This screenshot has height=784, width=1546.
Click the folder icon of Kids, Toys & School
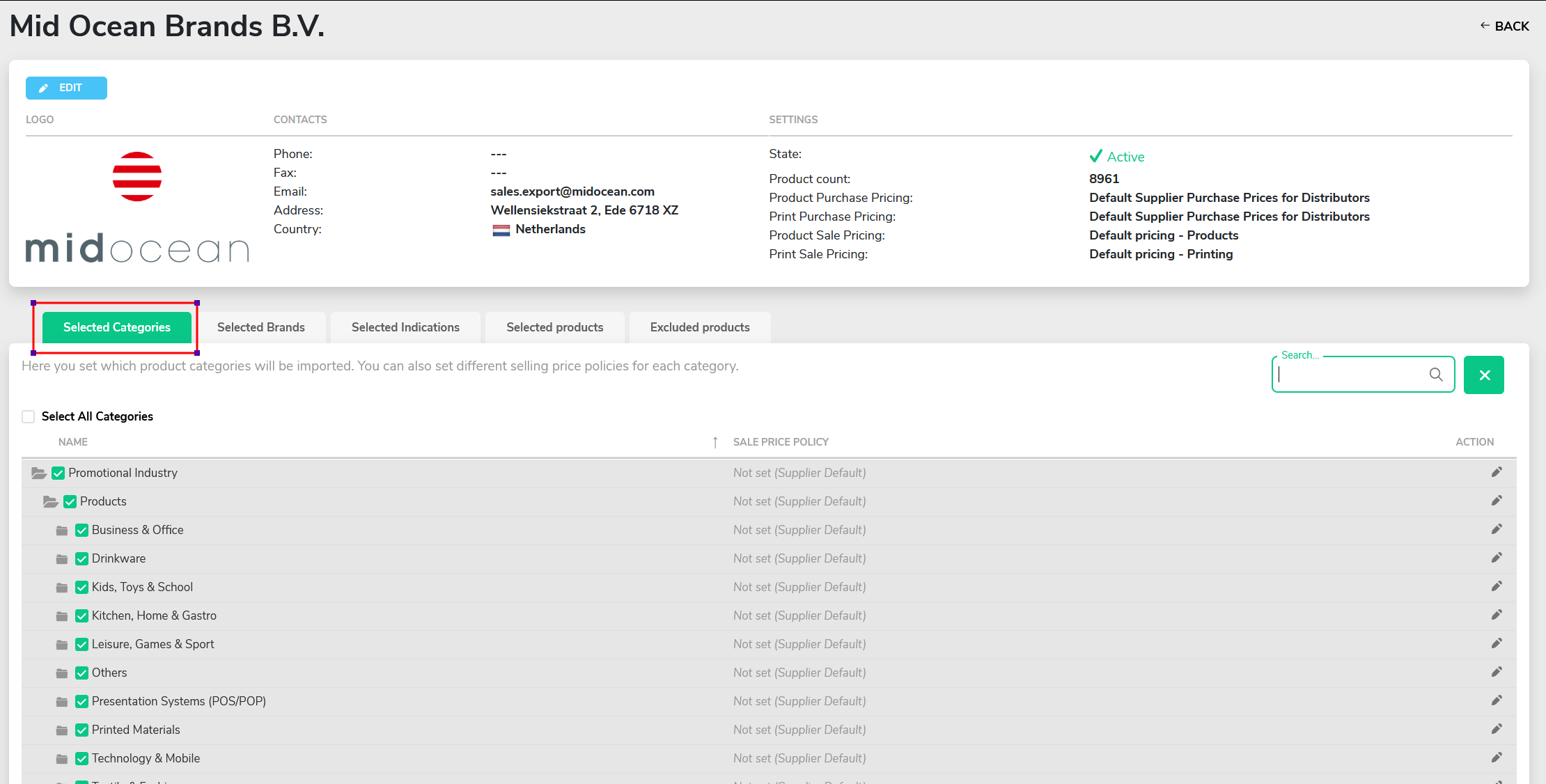(62, 588)
